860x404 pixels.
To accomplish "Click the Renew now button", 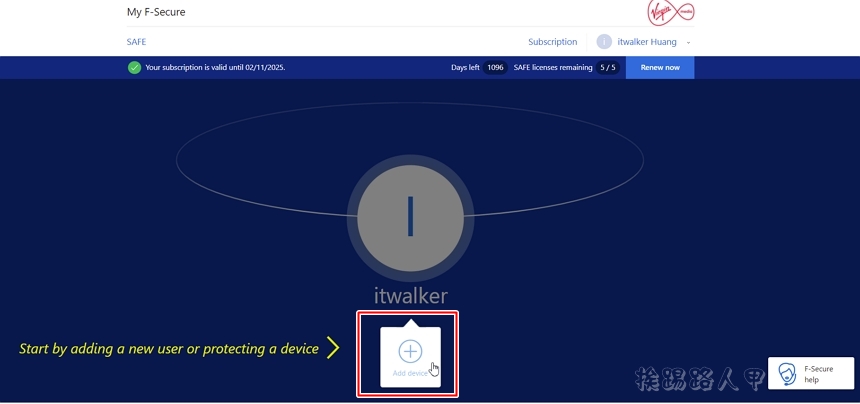I will click(x=660, y=67).
